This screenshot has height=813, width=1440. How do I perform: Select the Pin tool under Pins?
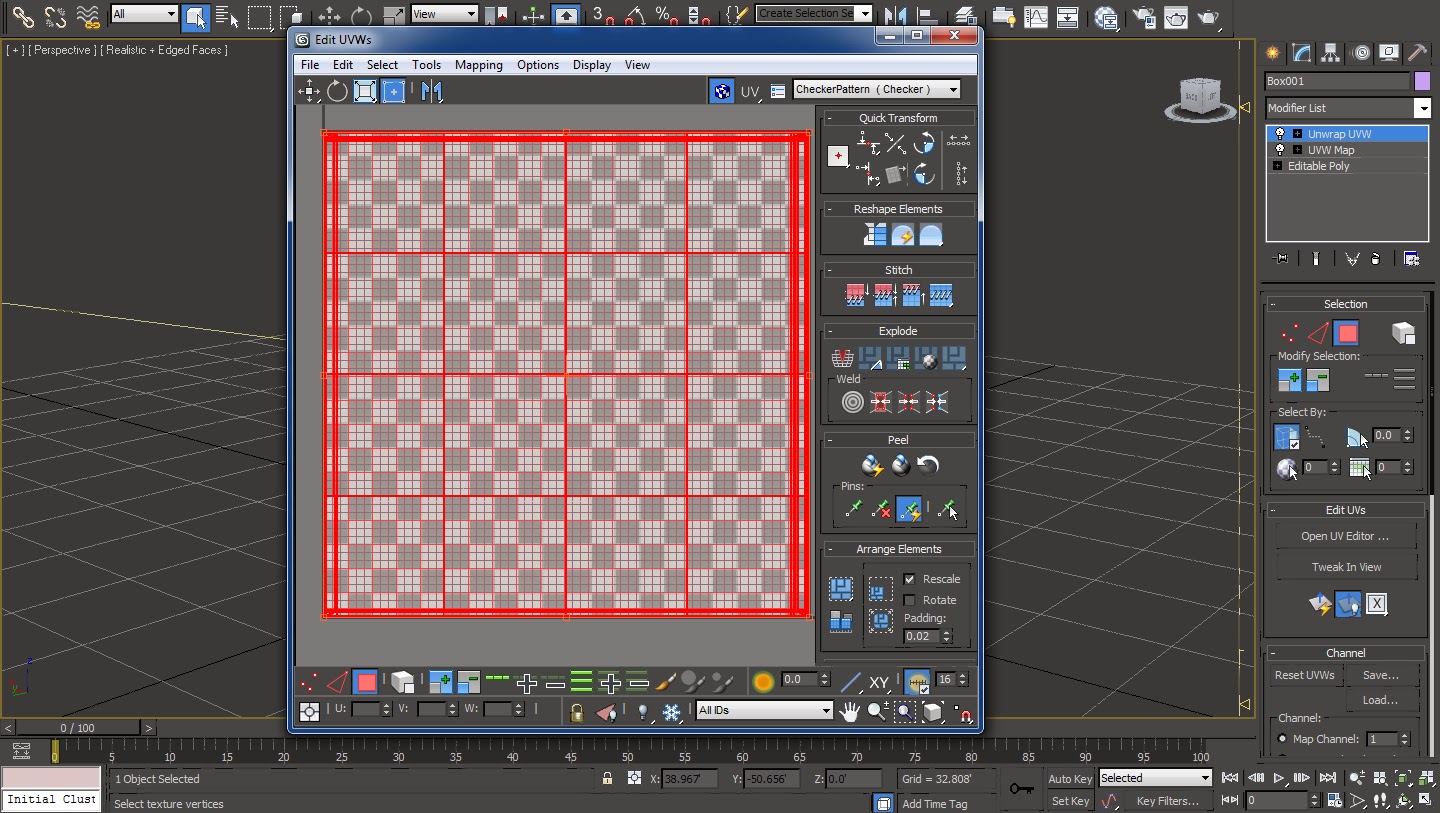(853, 510)
